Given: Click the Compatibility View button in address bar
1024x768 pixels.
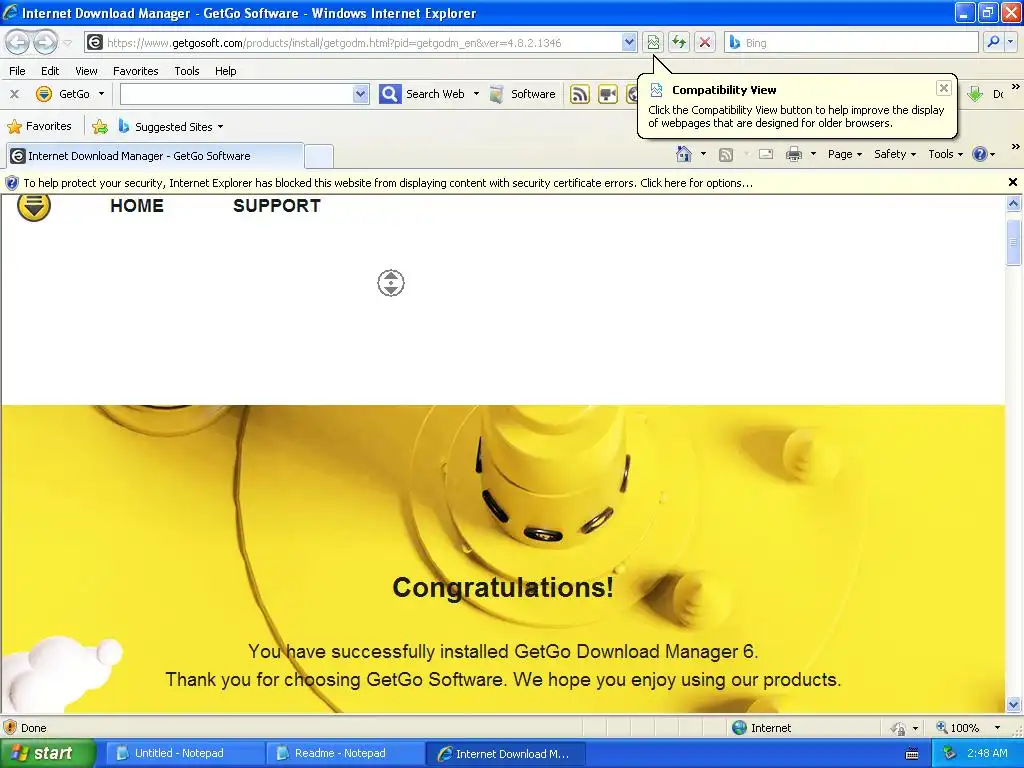Looking at the screenshot, I should pos(653,42).
